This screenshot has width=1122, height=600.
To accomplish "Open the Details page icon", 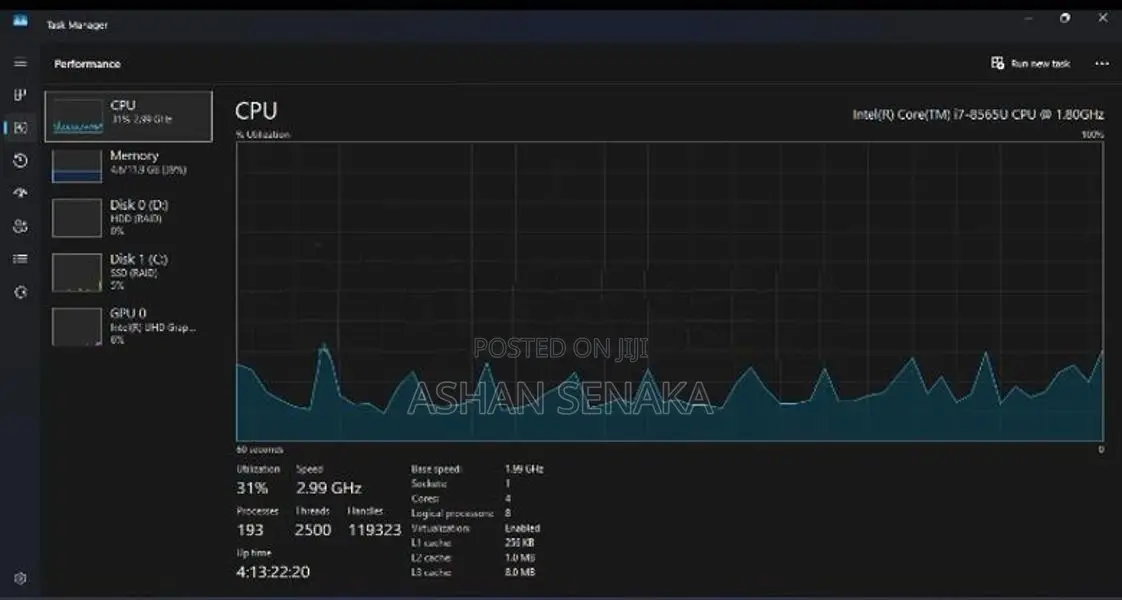I will click(x=20, y=259).
